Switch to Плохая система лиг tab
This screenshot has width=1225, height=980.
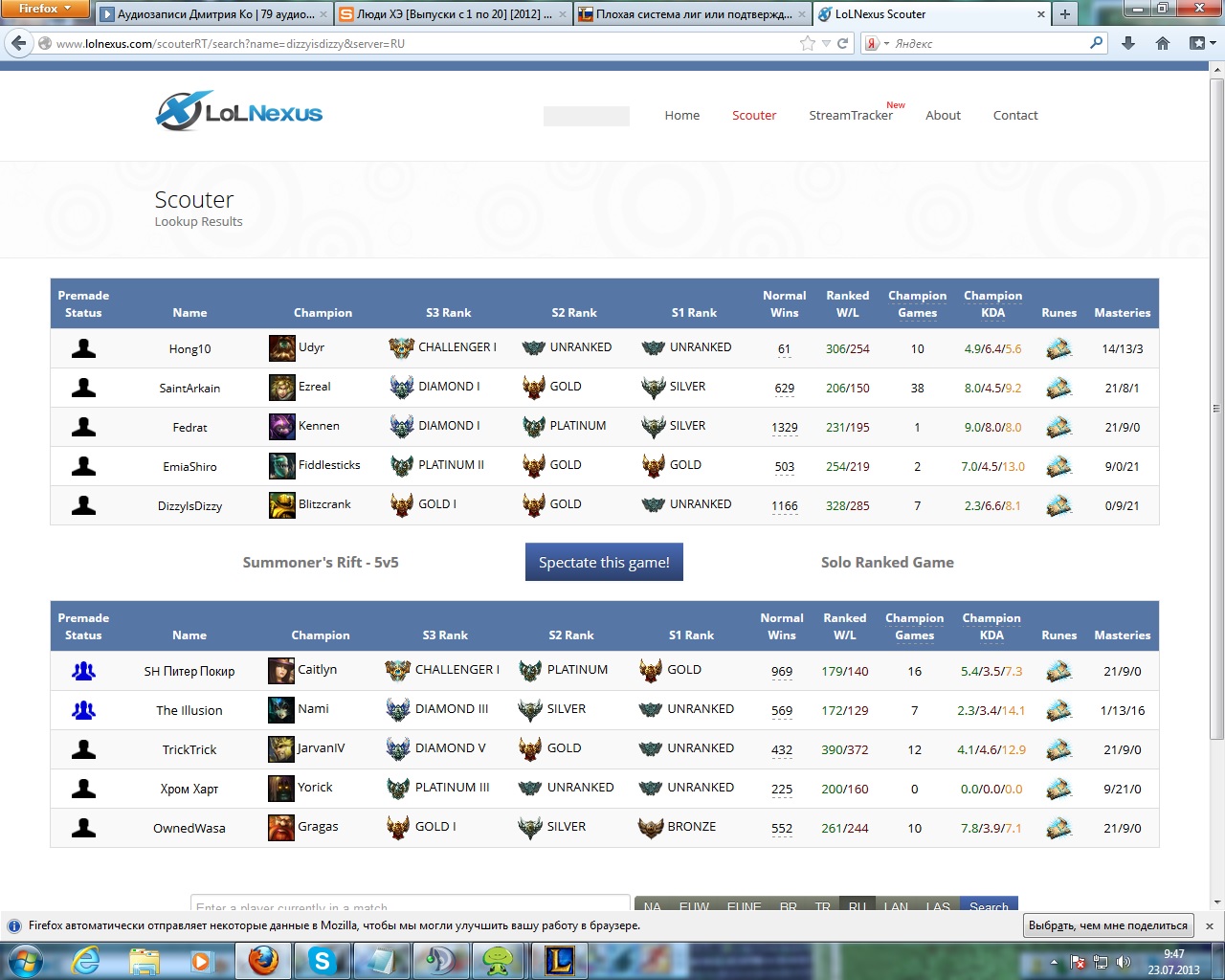tap(693, 14)
